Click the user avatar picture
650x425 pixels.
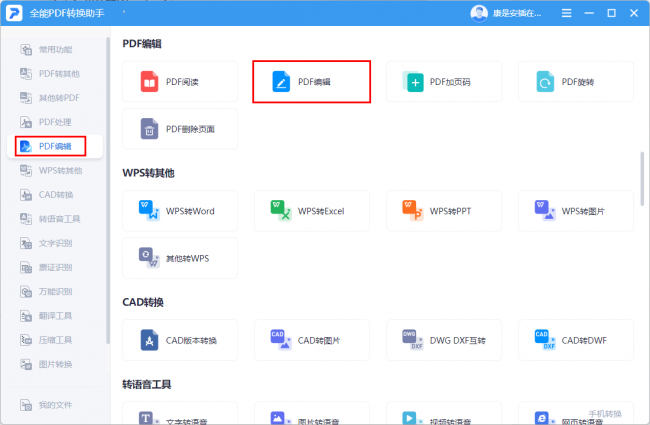tap(479, 13)
